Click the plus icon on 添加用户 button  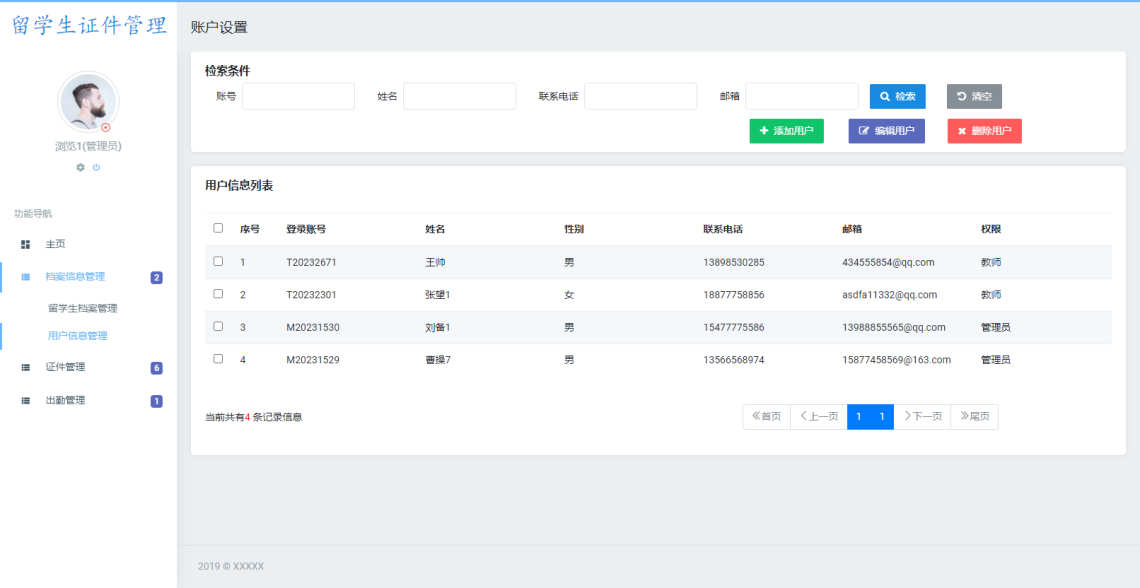763,130
